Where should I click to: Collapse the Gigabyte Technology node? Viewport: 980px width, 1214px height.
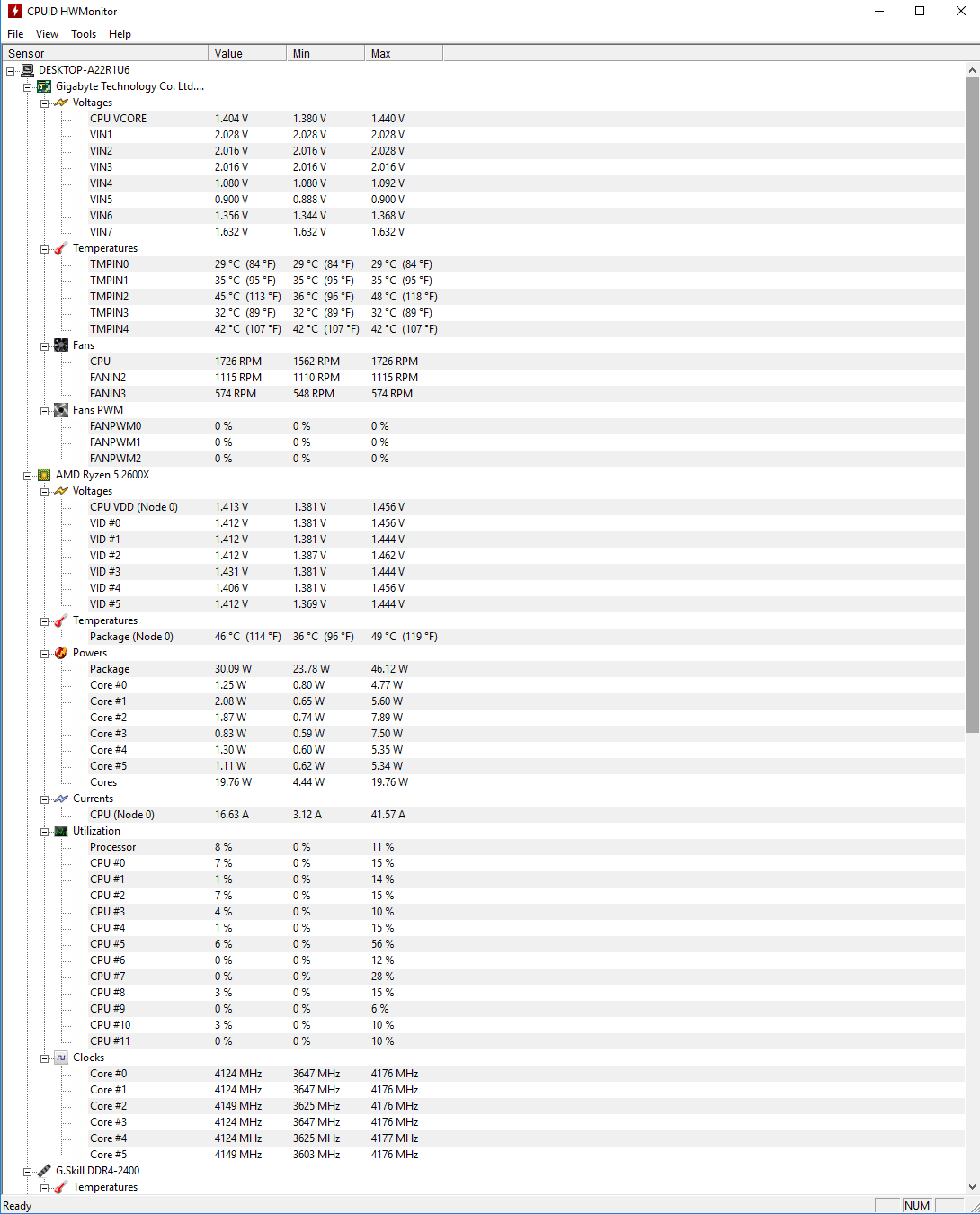pyautogui.click(x=28, y=87)
